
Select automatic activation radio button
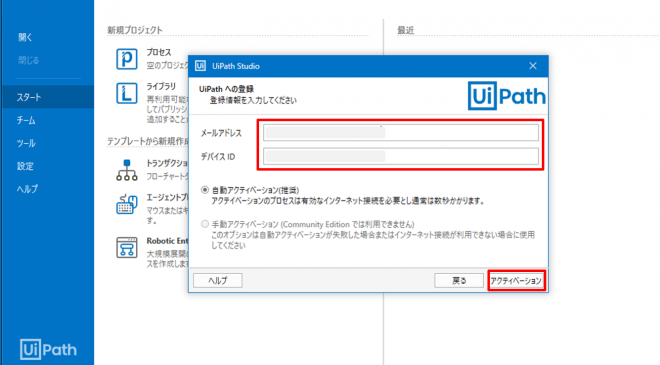point(205,190)
